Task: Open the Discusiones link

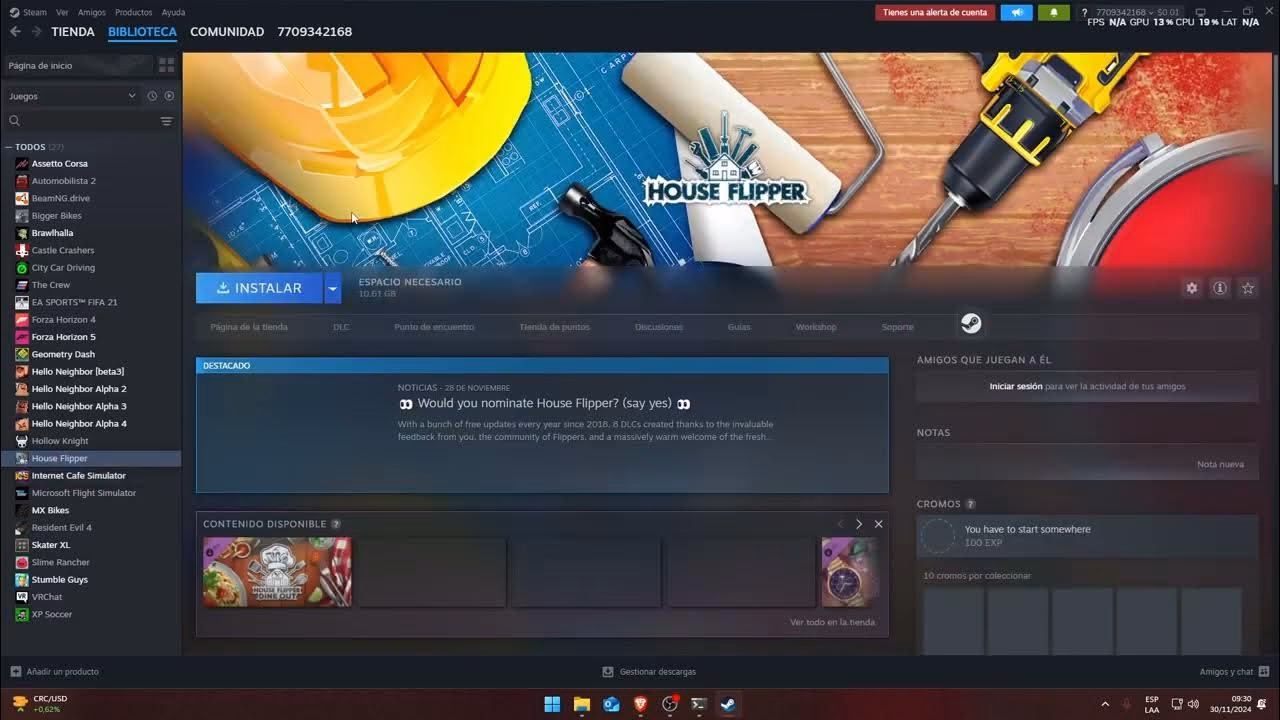Action: coord(659,327)
